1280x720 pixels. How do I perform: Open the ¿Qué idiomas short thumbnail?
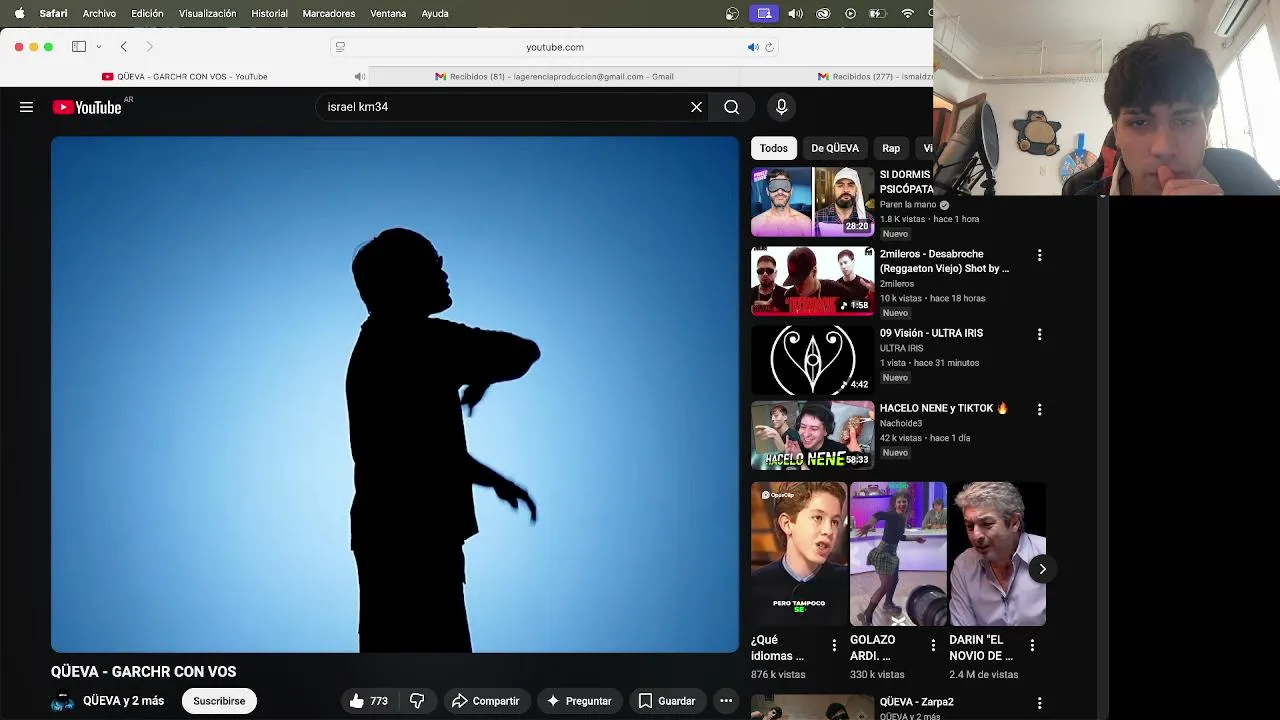tap(799, 554)
